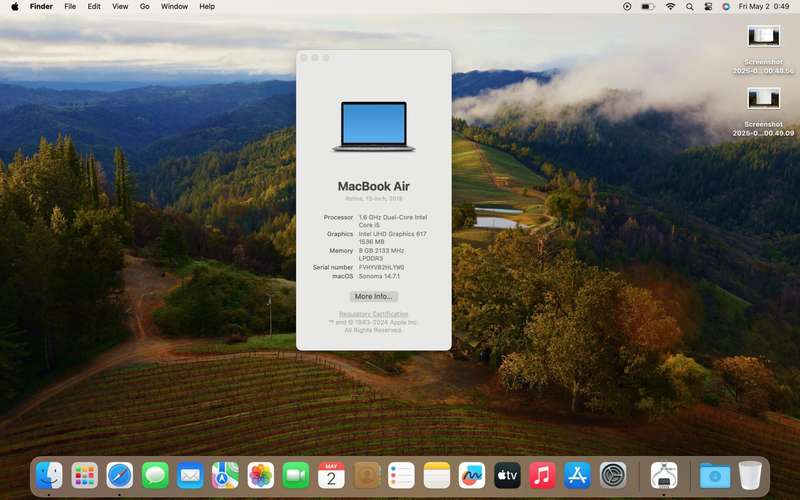Screen dimensions: 800x500
Task: Launch Maps from the Dock
Action: pyautogui.click(x=226, y=476)
